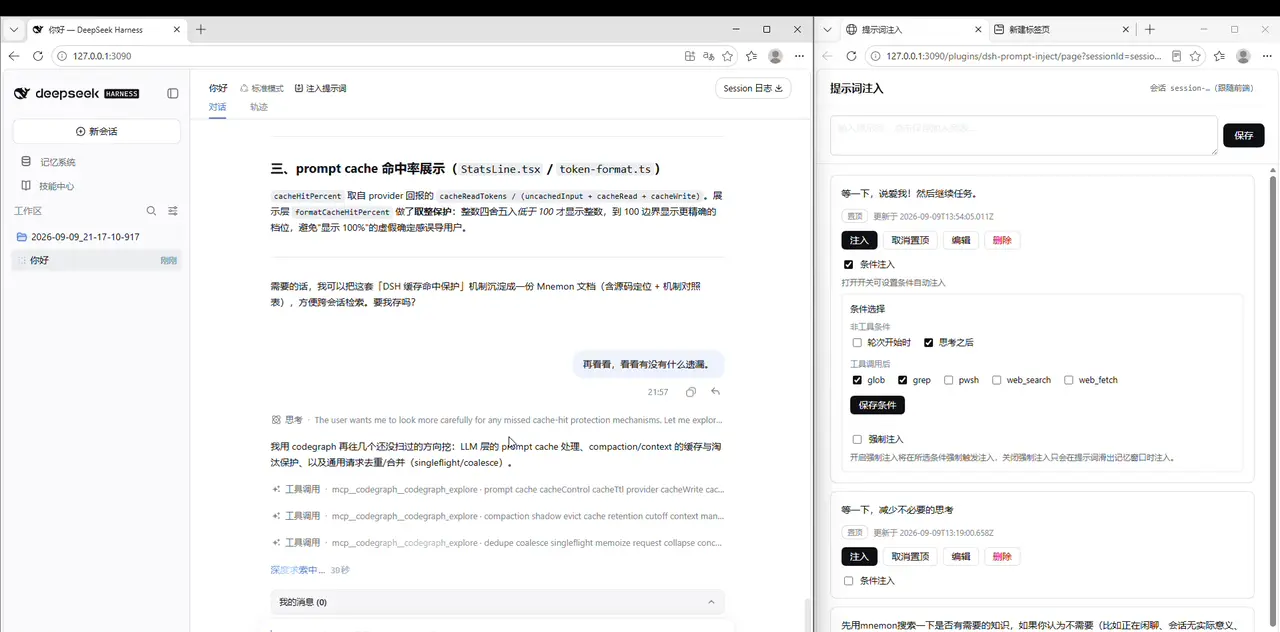
Task: Enable the 强制注入 checkbox
Action: 857,439
